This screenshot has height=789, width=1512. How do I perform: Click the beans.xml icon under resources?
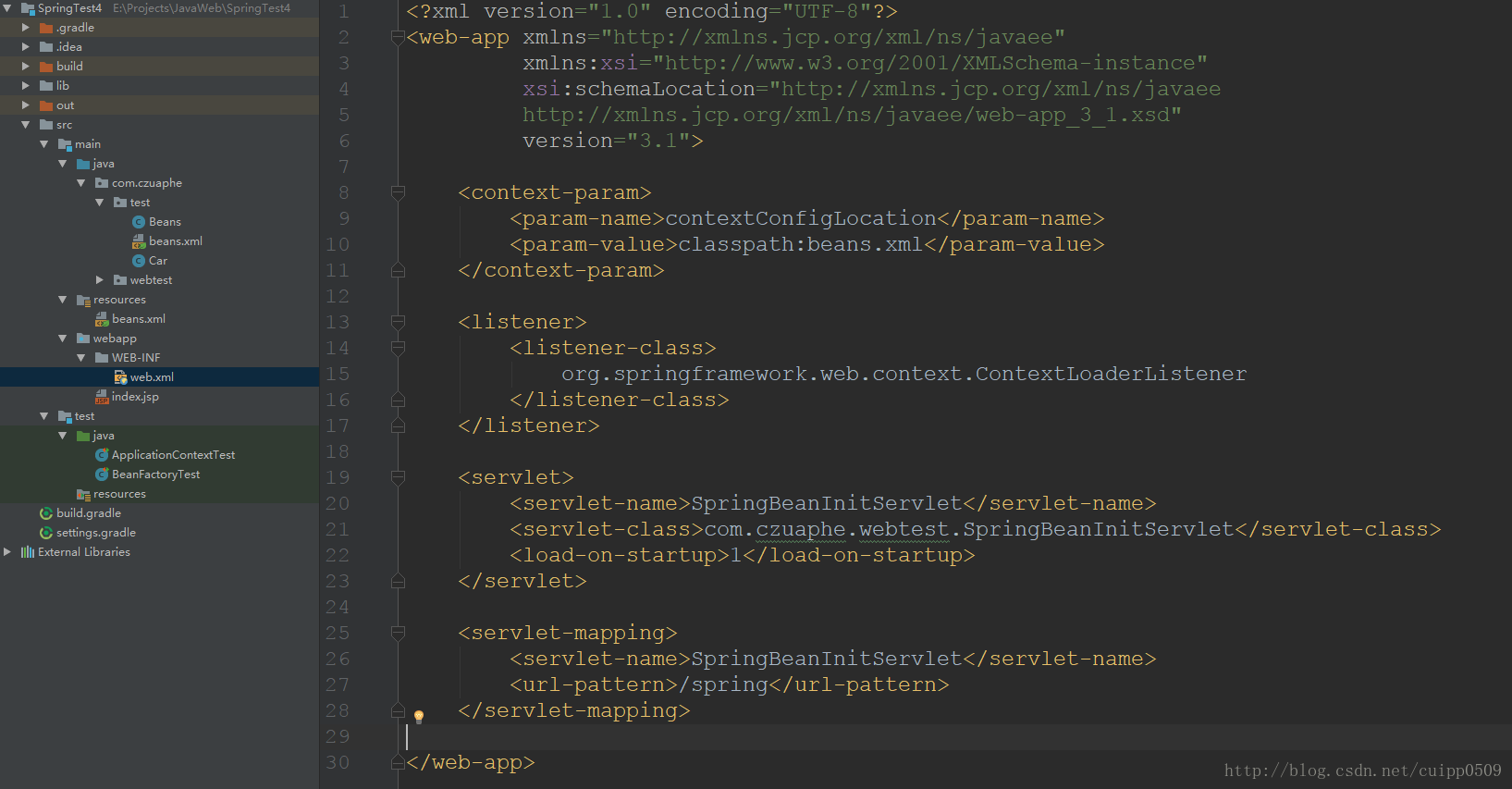click(x=102, y=319)
